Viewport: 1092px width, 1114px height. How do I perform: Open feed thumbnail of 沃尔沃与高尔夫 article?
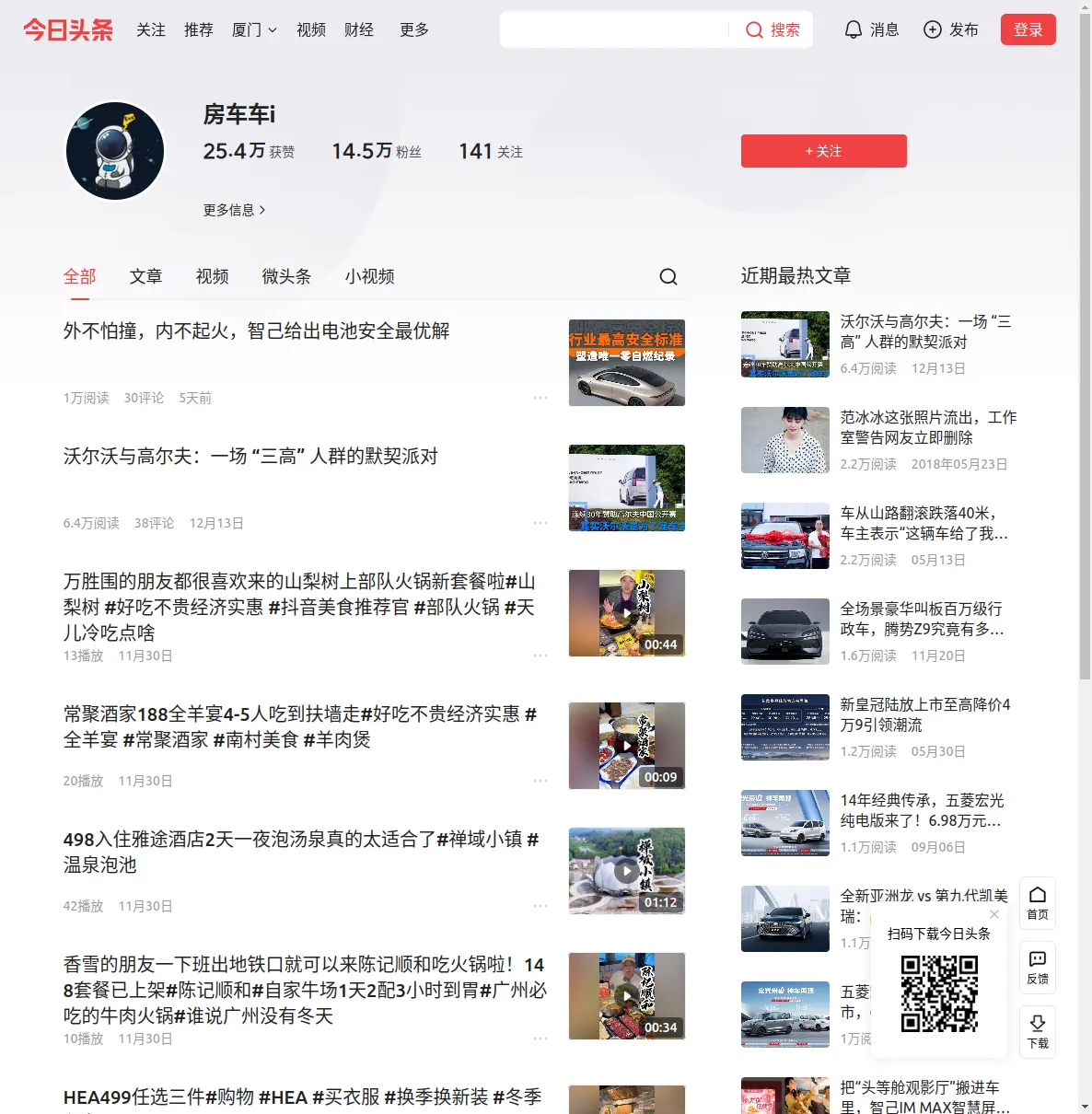tap(627, 488)
